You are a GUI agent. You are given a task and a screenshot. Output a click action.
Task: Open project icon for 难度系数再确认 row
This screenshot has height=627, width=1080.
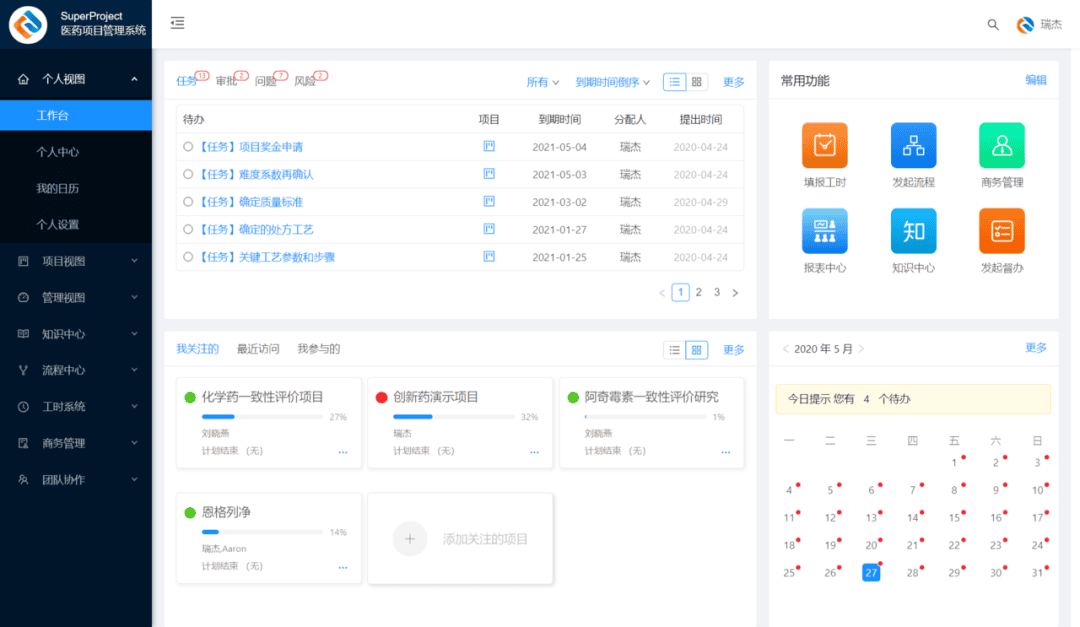coord(489,174)
